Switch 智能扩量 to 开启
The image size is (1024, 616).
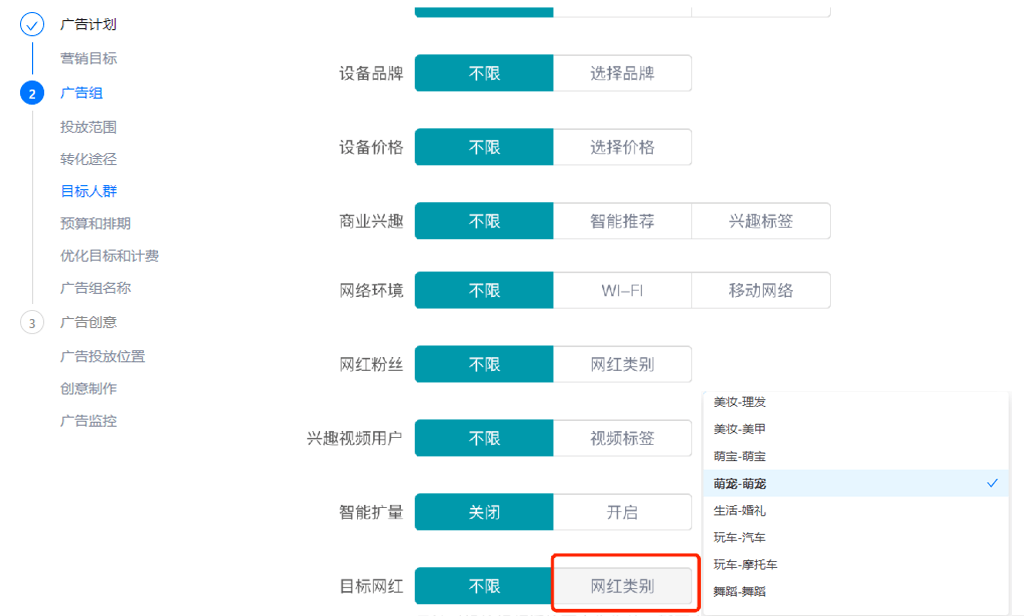tap(622, 512)
